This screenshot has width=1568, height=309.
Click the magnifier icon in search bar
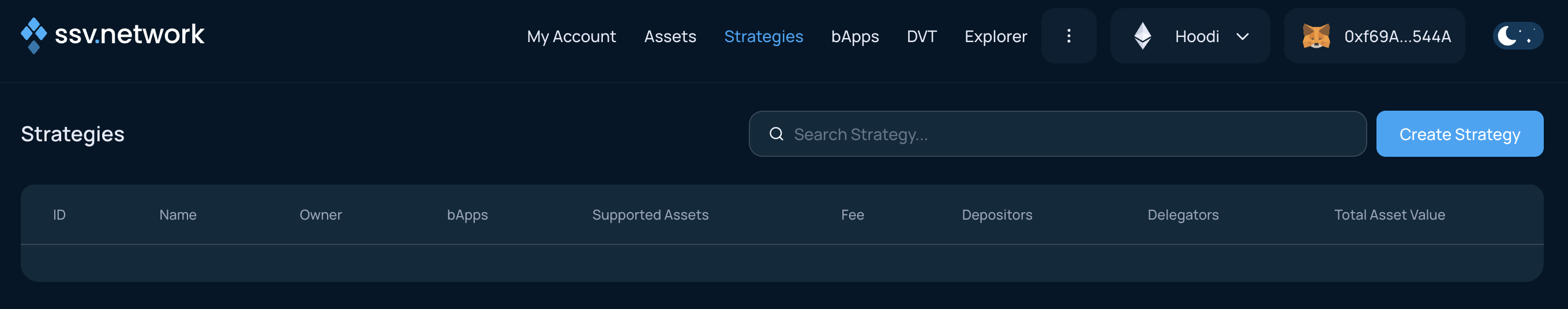coord(776,134)
